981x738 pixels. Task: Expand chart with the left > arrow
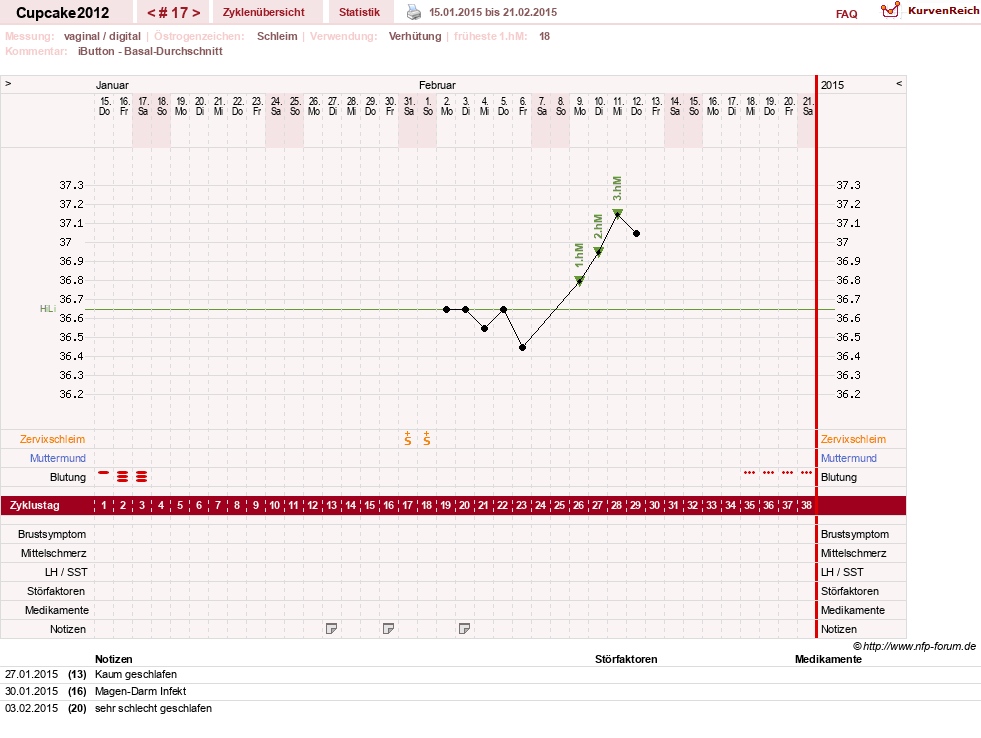pyautogui.click(x=8, y=83)
